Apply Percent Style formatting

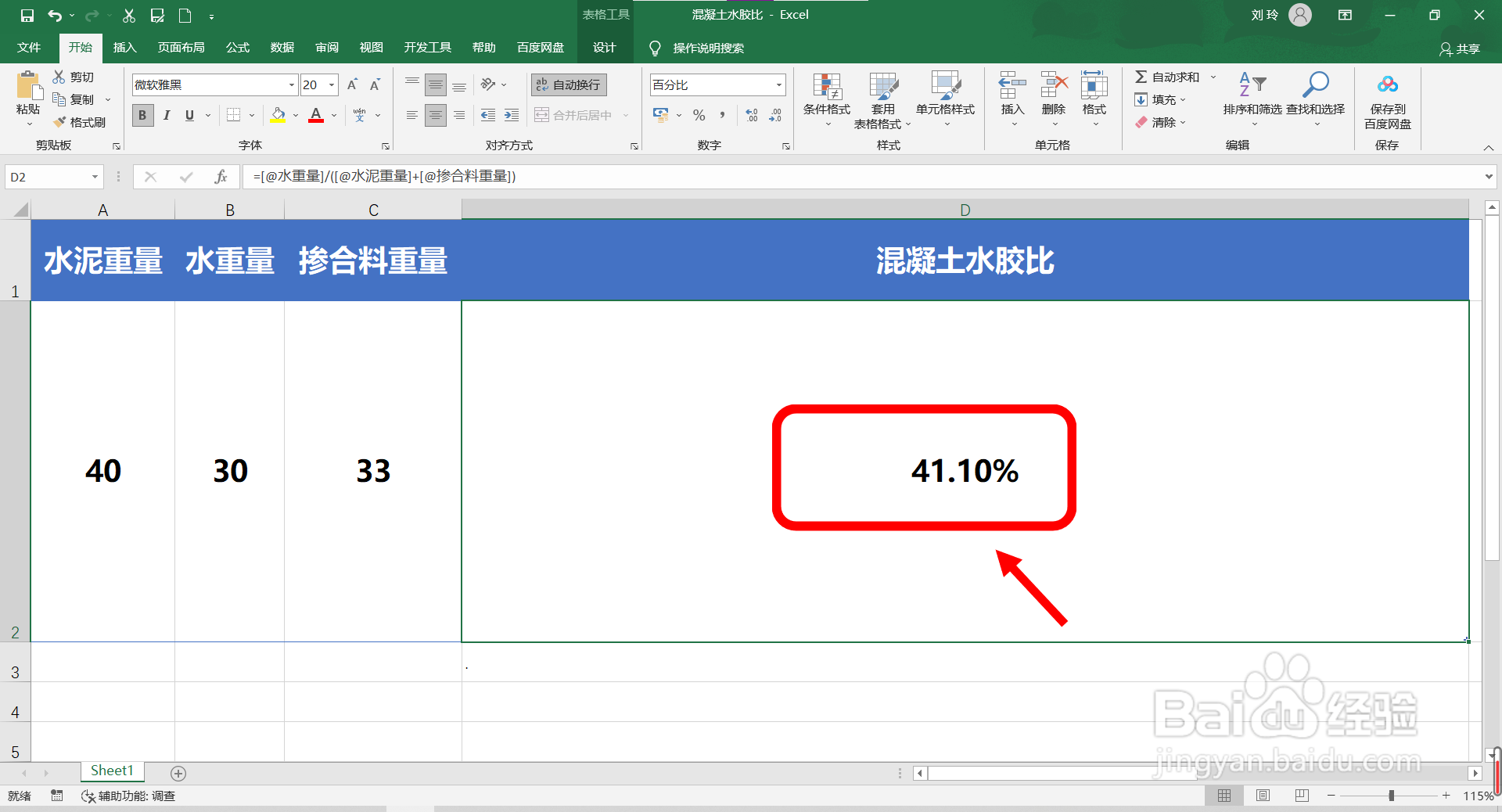pos(699,115)
